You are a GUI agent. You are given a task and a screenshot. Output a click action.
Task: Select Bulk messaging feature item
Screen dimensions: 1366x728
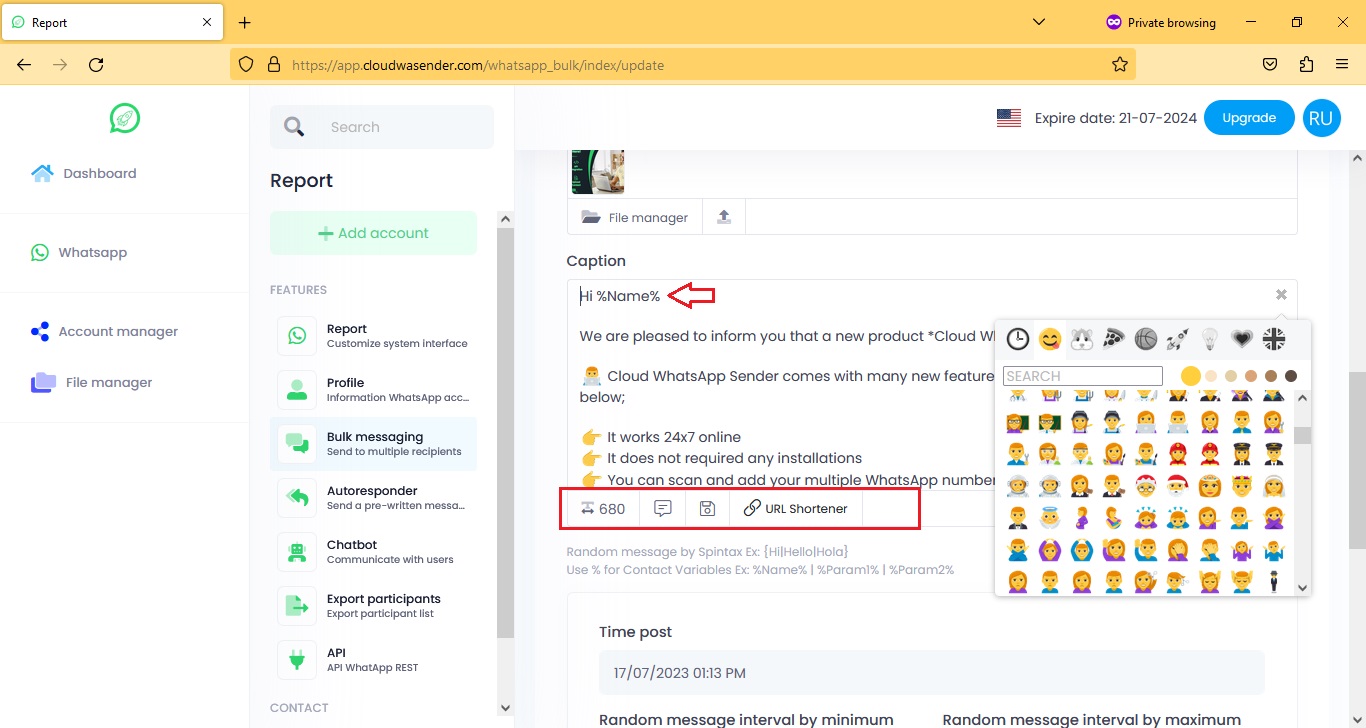coord(373,444)
